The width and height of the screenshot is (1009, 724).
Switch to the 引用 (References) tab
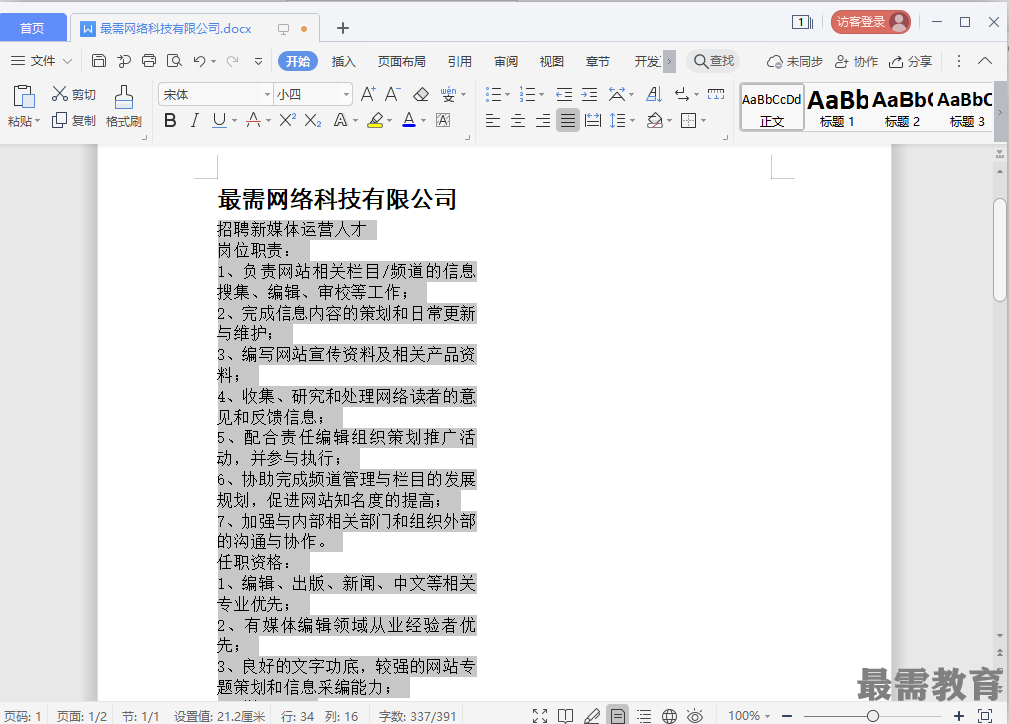click(x=459, y=61)
